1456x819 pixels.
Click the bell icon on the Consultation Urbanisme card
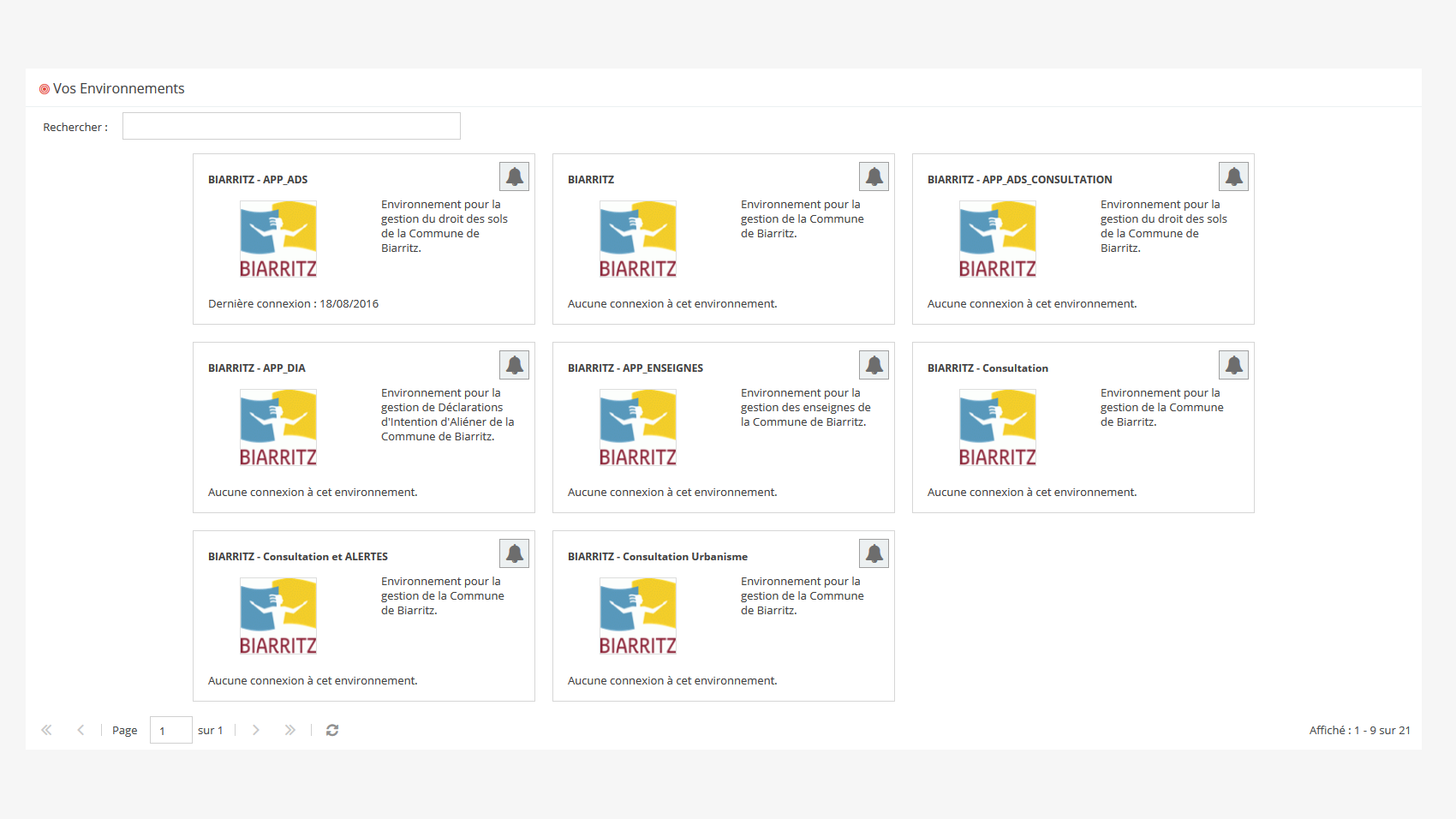pyautogui.click(x=874, y=553)
